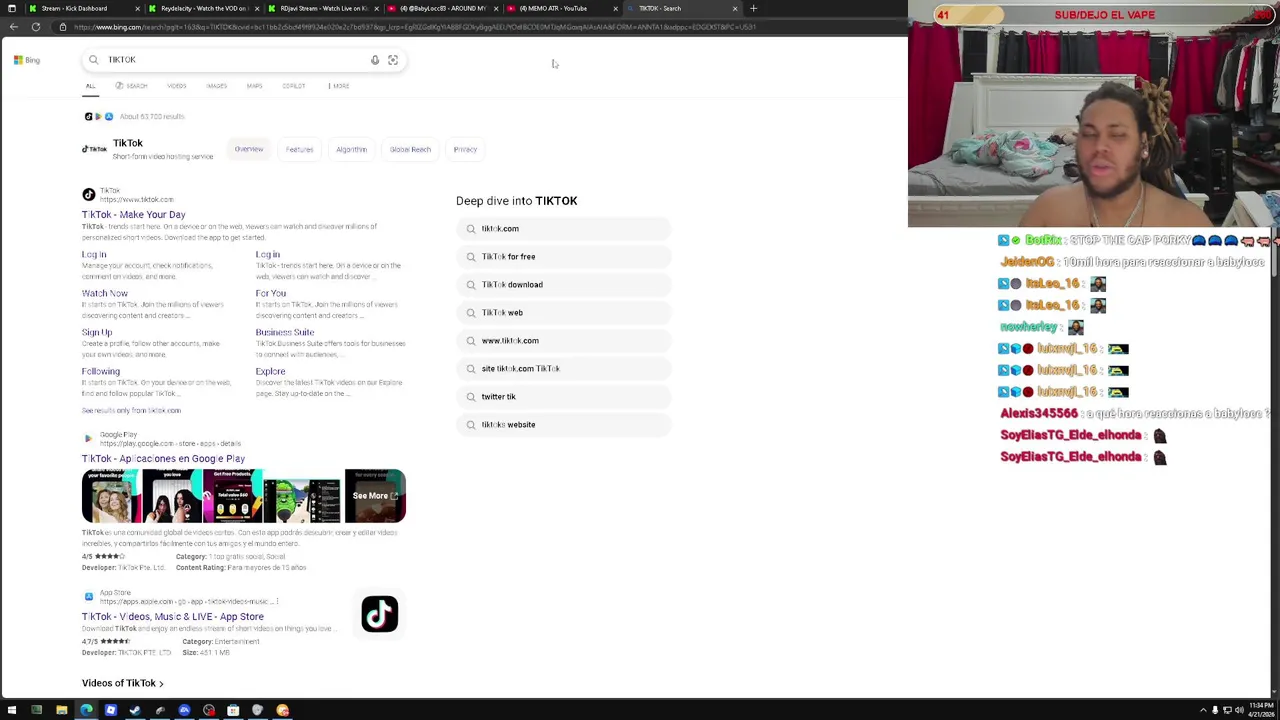This screenshot has height=720, width=1280.
Task: Click the site info lock icon in address bar
Action: click(62, 27)
